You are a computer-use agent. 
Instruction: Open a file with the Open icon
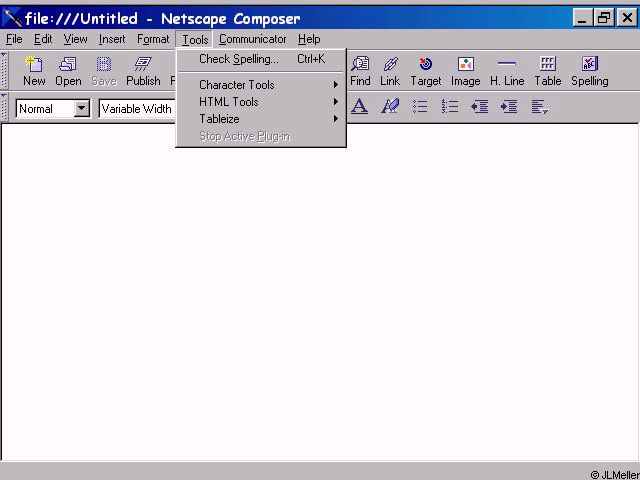pyautogui.click(x=68, y=71)
